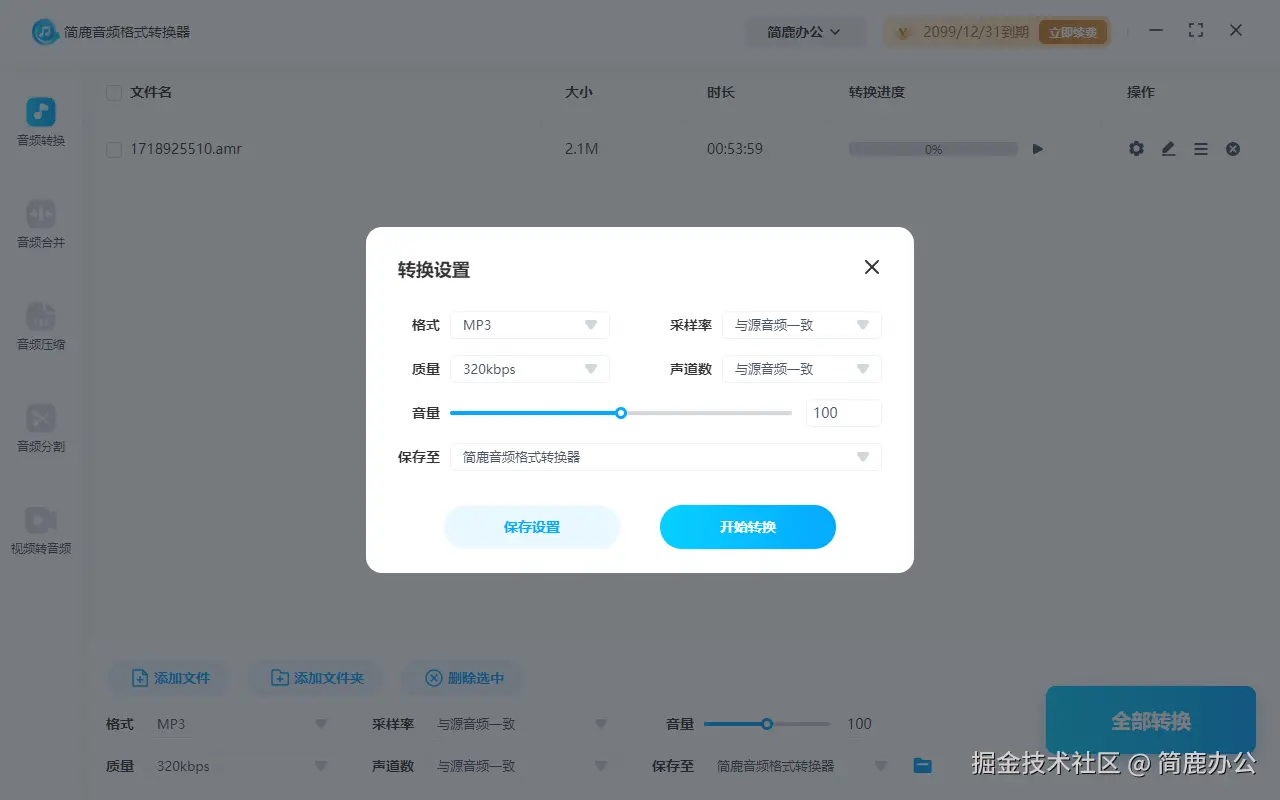Expand the 简鹿办公 menu in title bar

click(804, 32)
